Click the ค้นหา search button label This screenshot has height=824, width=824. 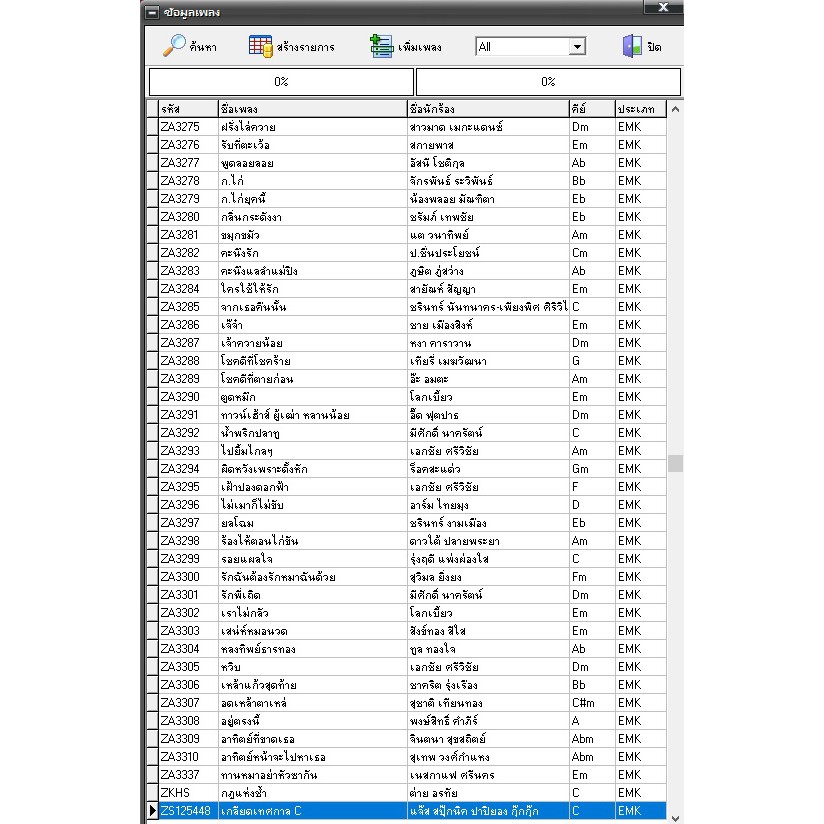(203, 47)
